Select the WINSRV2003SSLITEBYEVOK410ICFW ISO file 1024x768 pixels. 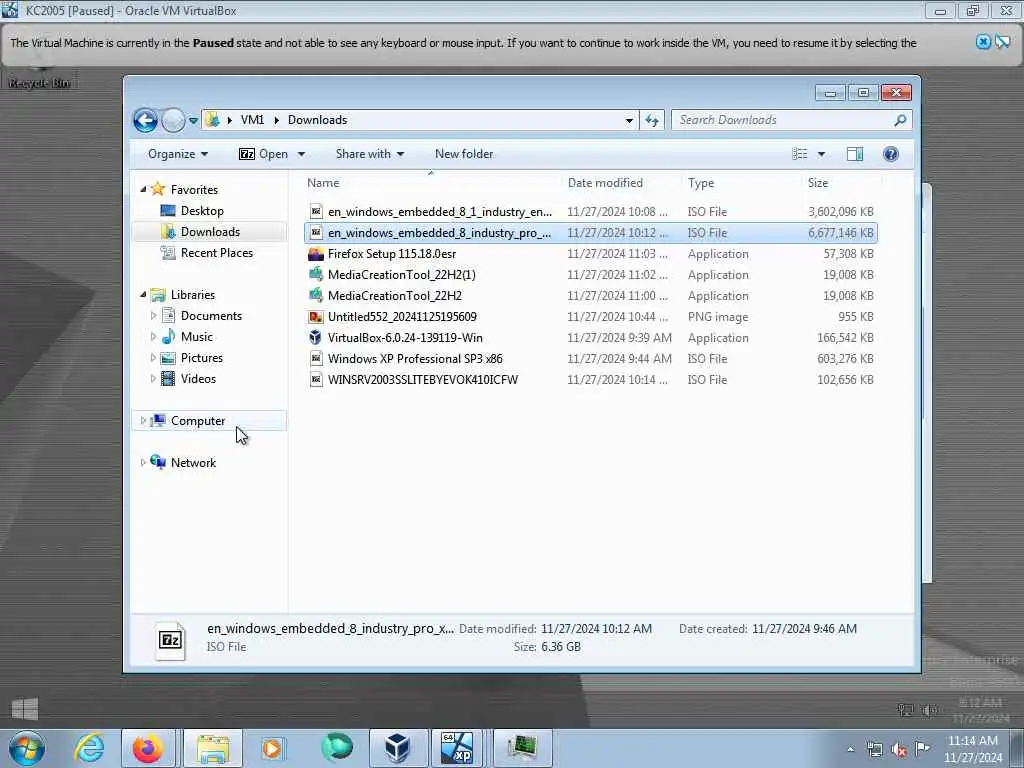(590, 379)
